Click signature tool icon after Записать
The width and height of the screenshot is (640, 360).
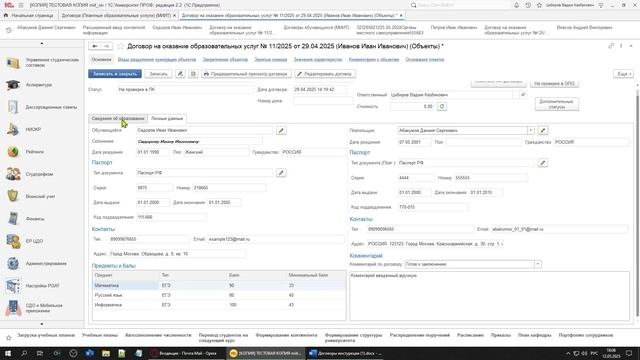(180, 74)
